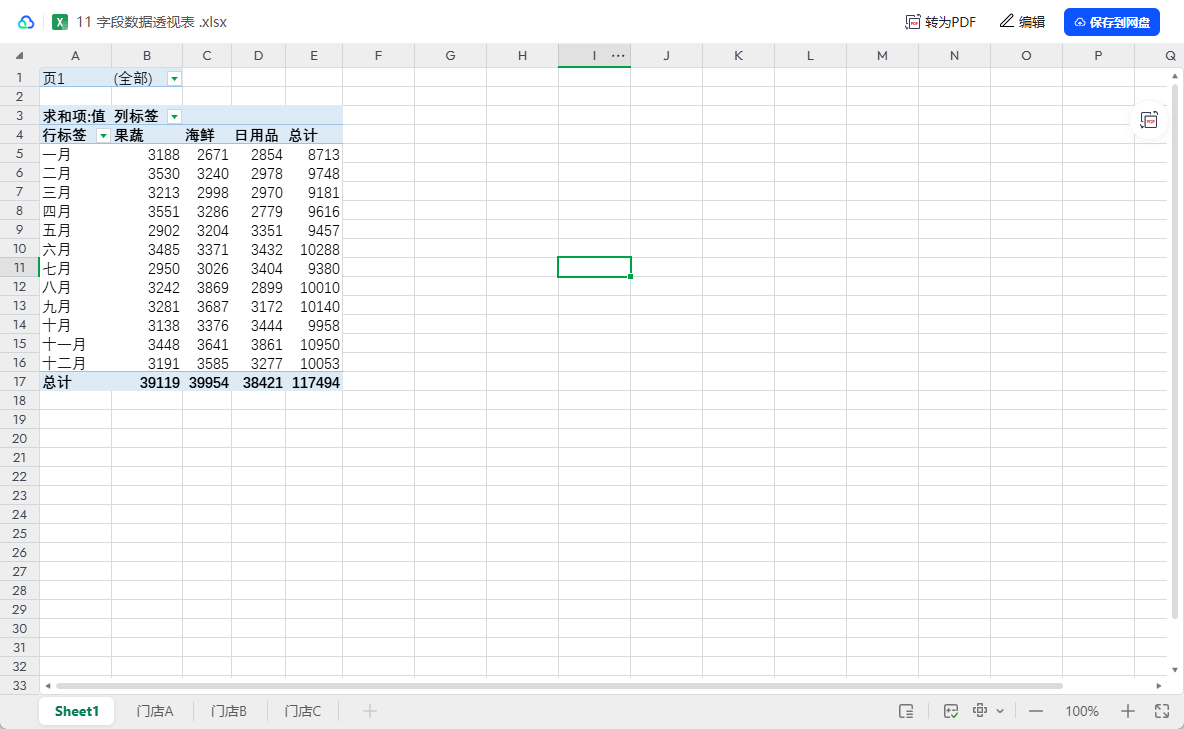Image resolution: width=1184 pixels, height=729 pixels.
Task: Click the 保存到网盘 save button
Action: coord(1112,20)
